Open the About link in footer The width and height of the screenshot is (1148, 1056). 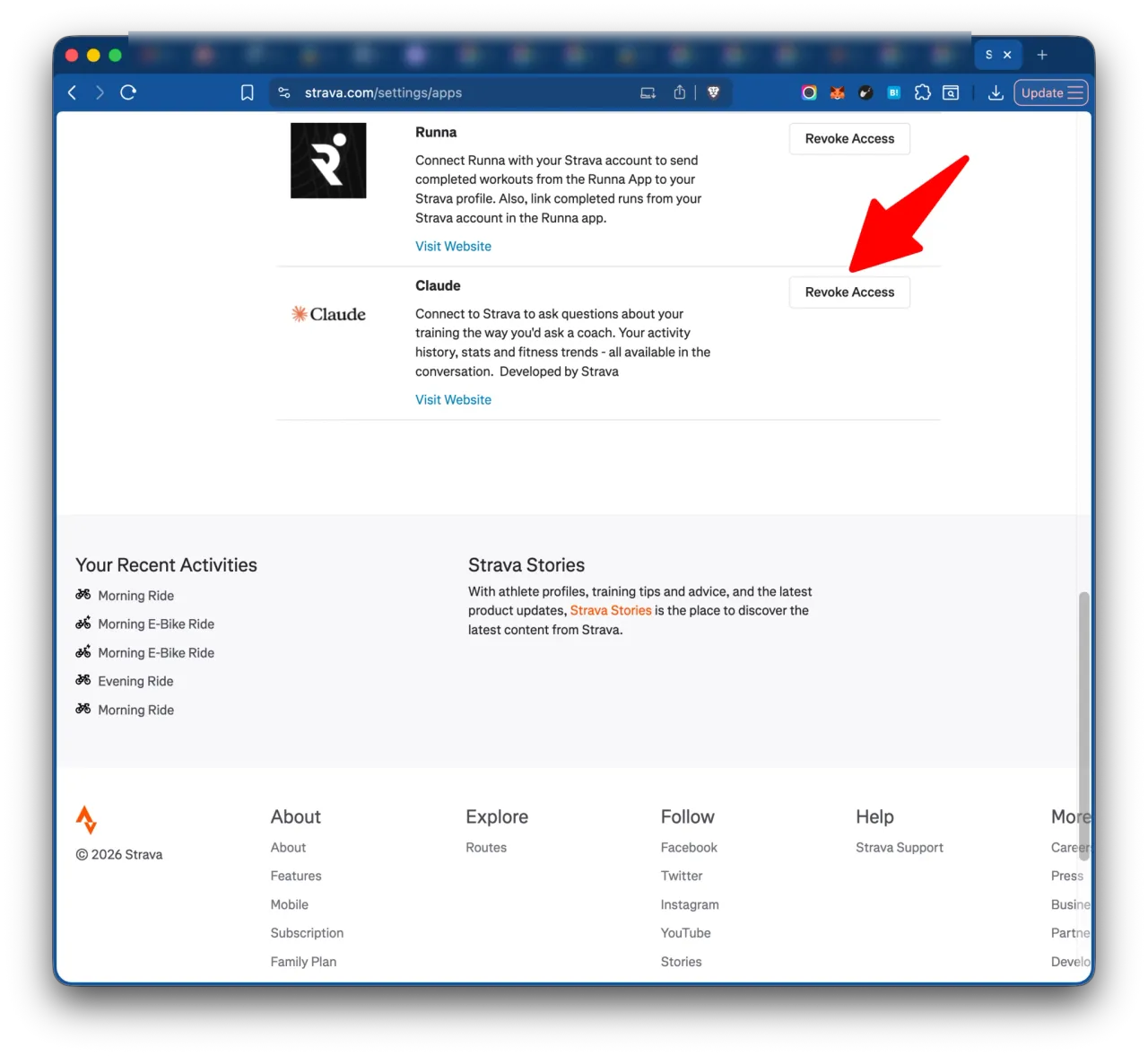(288, 847)
